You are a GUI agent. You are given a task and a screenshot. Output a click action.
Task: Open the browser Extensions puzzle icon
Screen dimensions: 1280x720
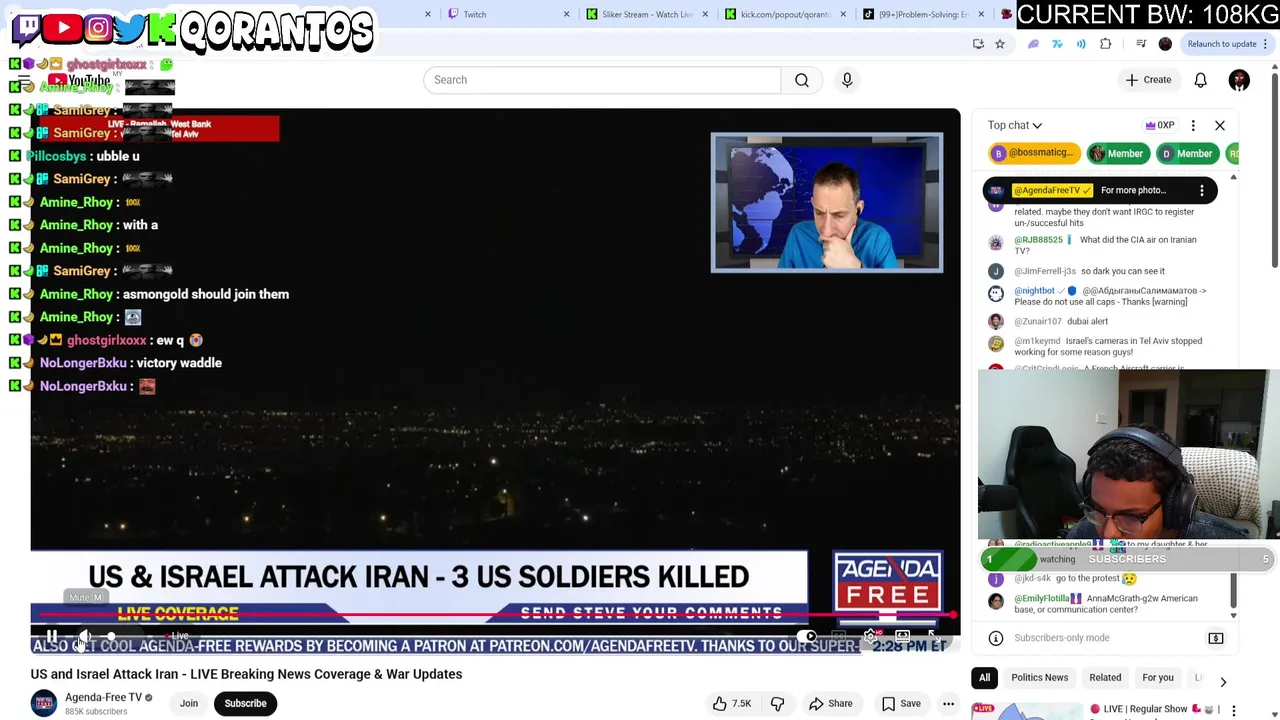click(x=1105, y=44)
